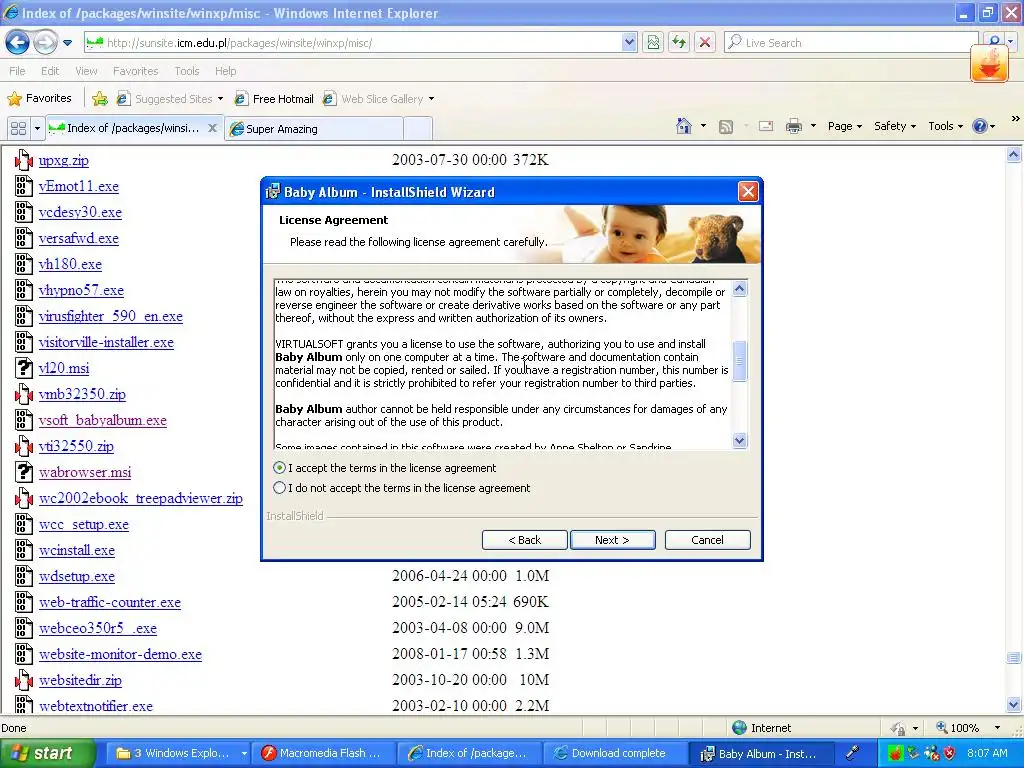Click the blue Help question icon
Screen dimensions: 1024x768
coord(980,126)
